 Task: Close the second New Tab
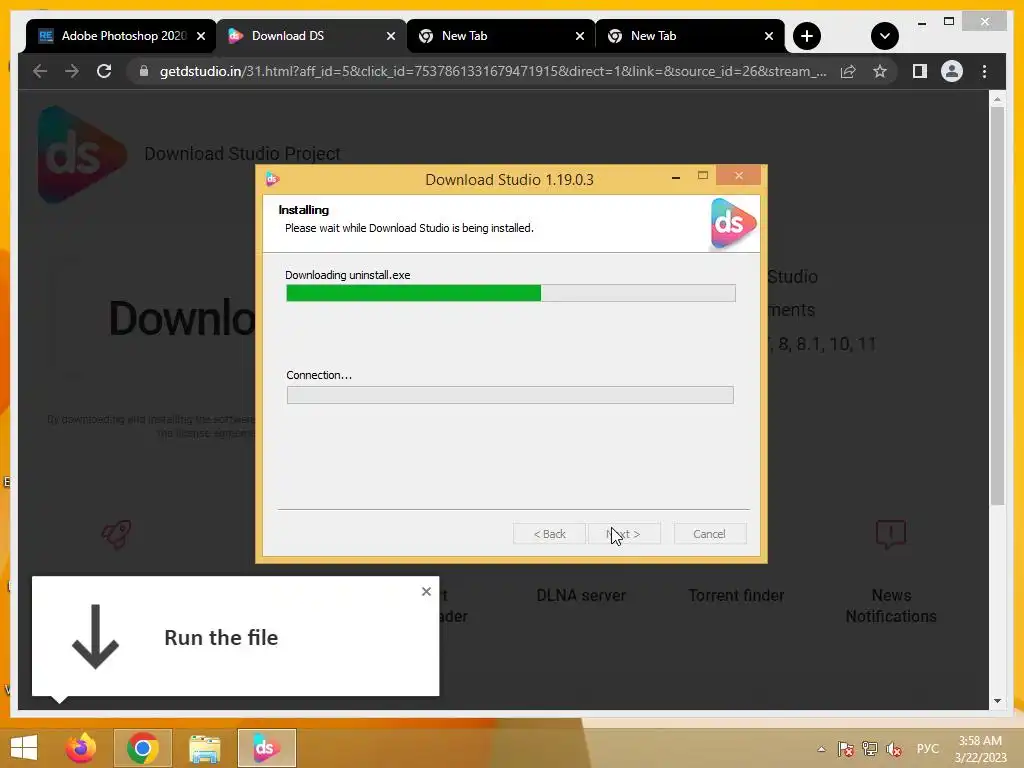[769, 36]
